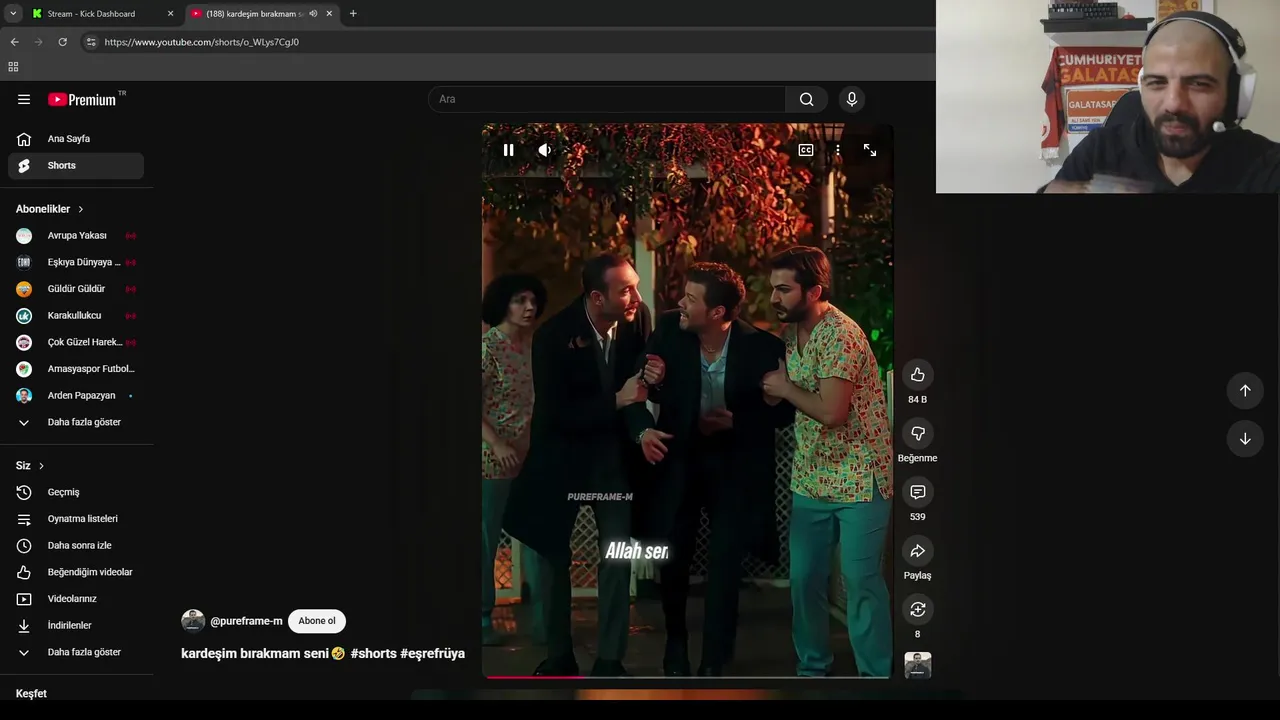Screen dimensions: 1280x720
Task: Go to next Short with down arrow
Action: point(1245,439)
